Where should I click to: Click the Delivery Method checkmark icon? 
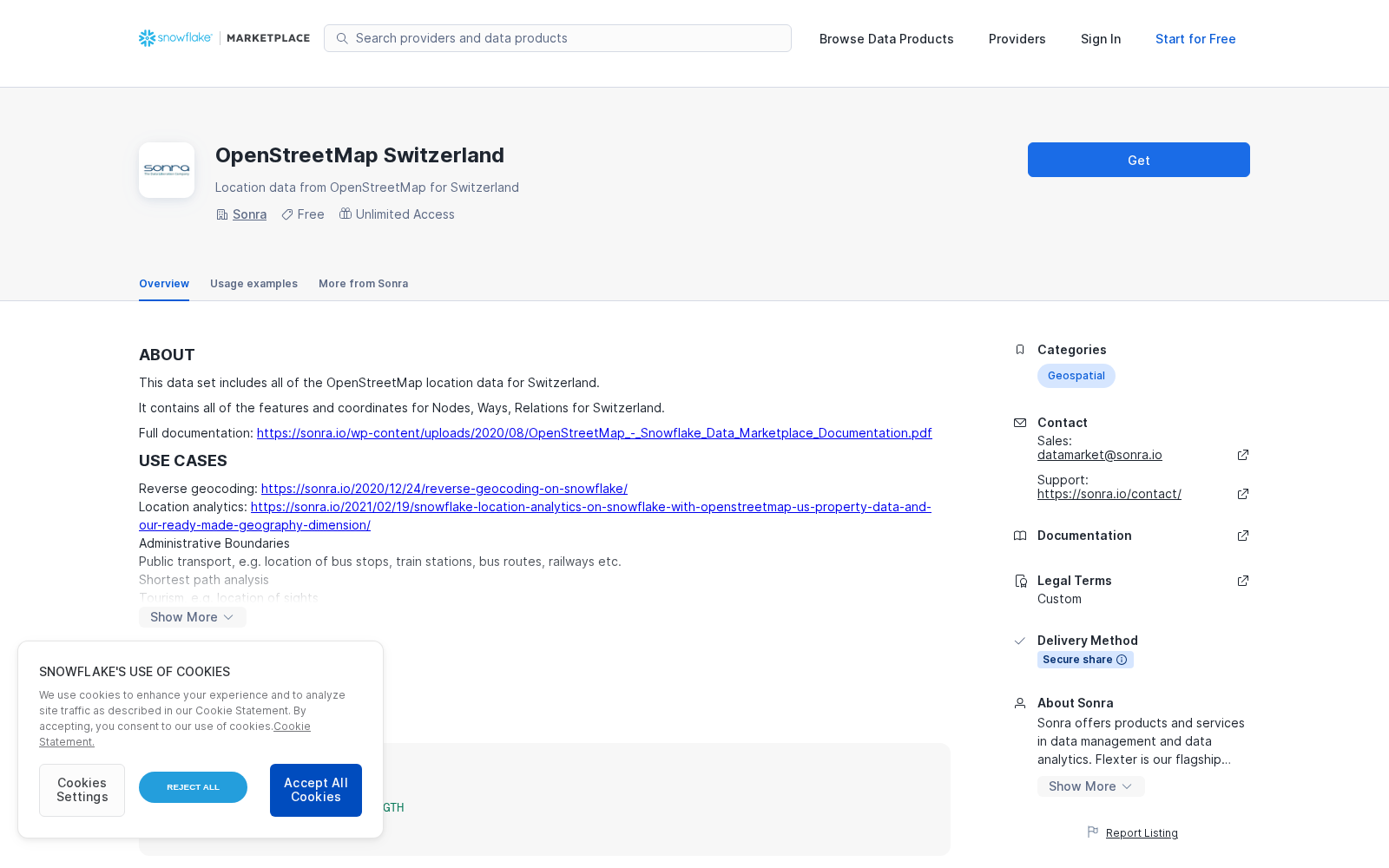tap(1020, 641)
